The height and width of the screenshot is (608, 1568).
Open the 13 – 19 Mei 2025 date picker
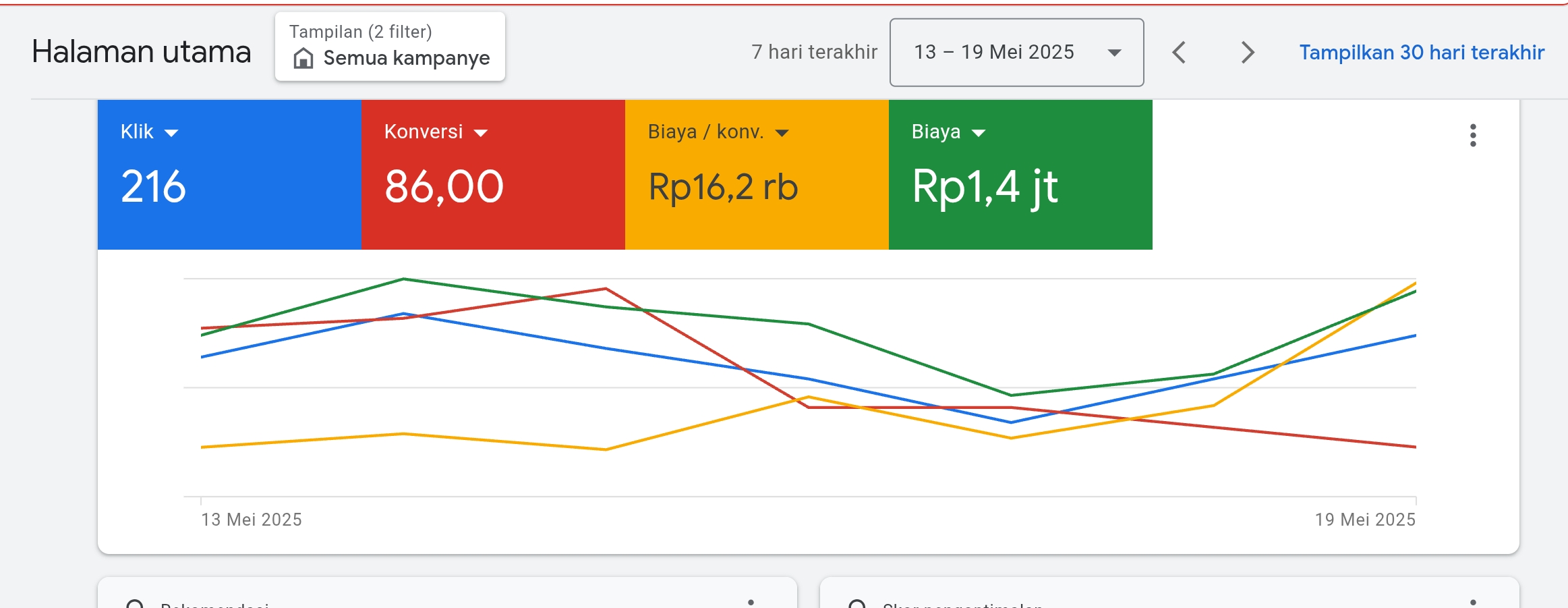(1016, 52)
